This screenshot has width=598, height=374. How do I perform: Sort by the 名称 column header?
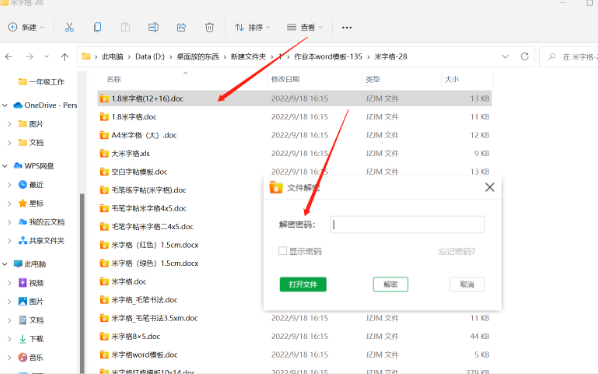(x=114, y=79)
